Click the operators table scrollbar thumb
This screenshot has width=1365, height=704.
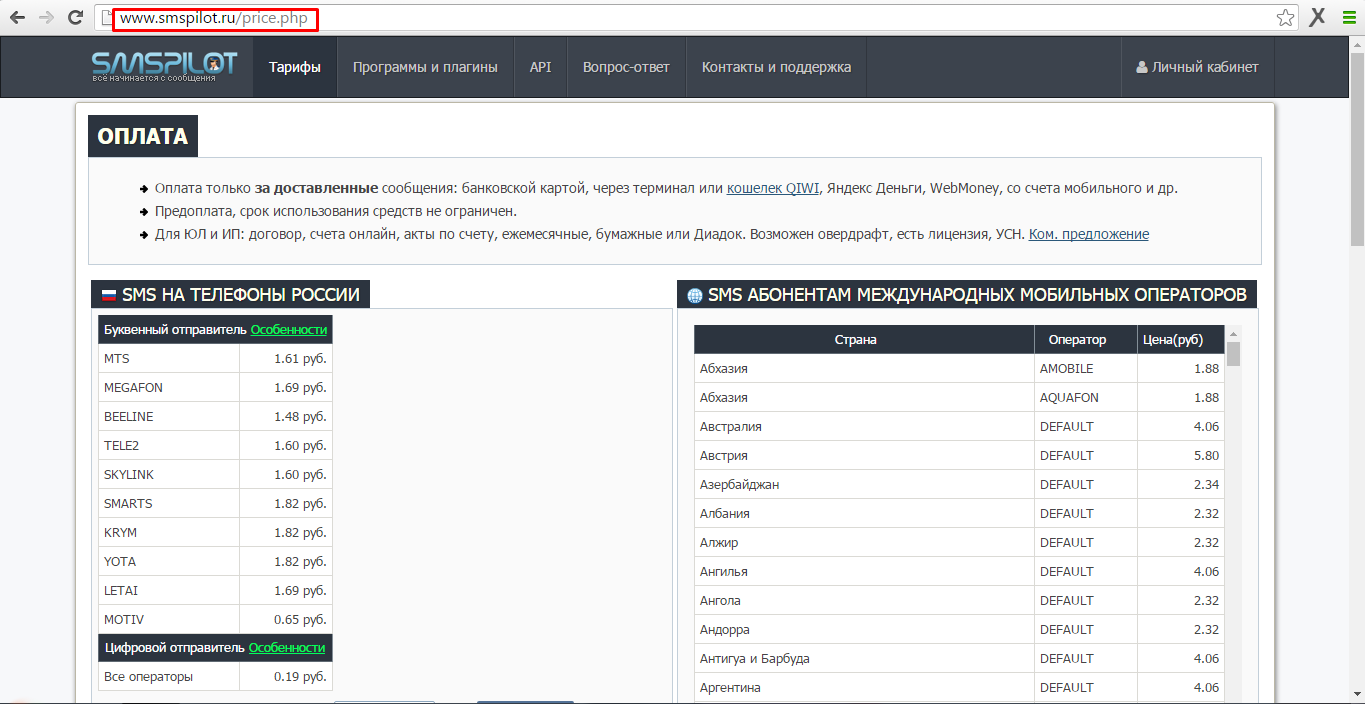coord(1233,354)
